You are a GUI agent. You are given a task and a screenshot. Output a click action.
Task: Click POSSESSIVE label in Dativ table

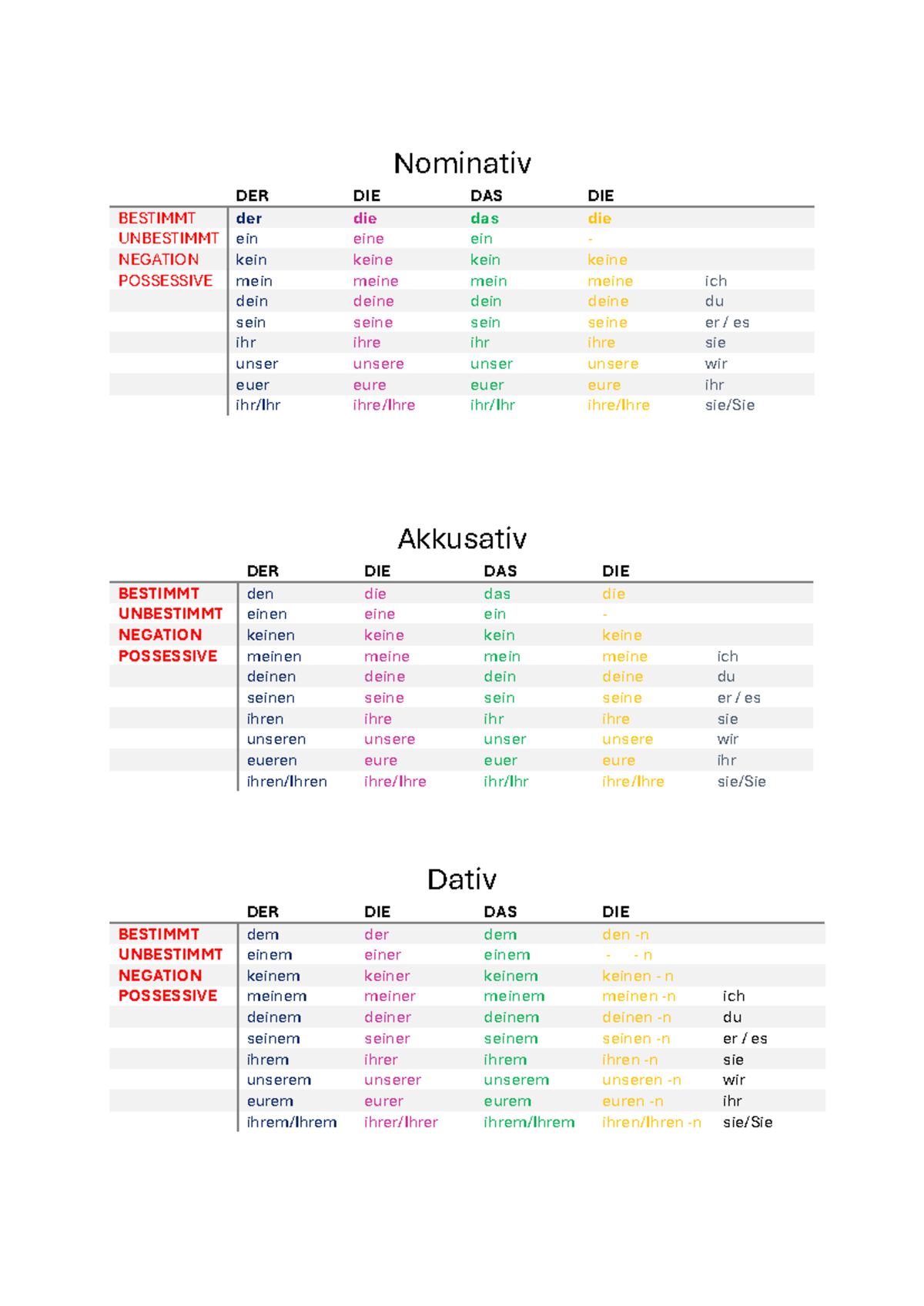click(168, 996)
